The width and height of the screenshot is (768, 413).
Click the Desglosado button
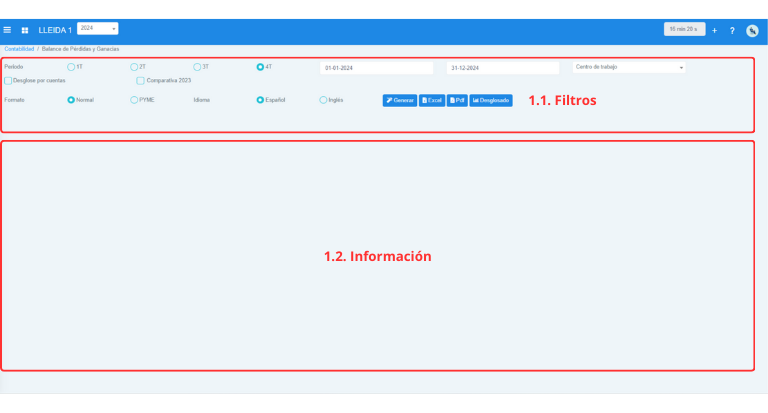491,100
